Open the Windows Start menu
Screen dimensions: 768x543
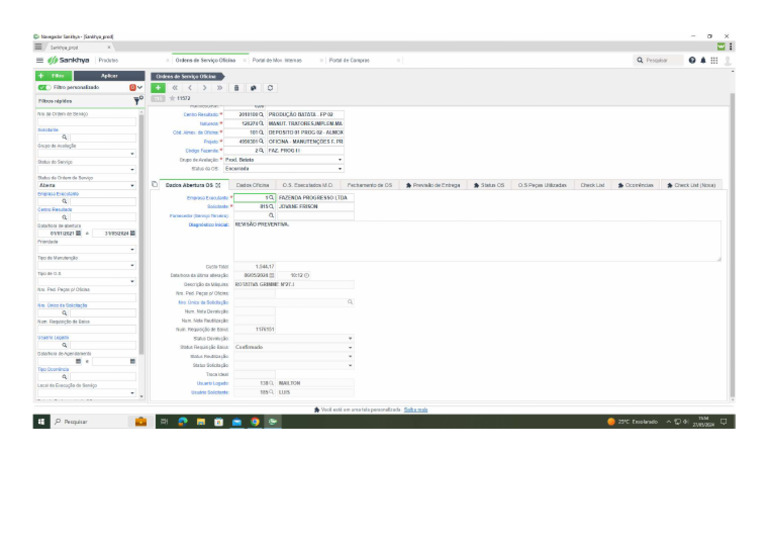coord(41,422)
